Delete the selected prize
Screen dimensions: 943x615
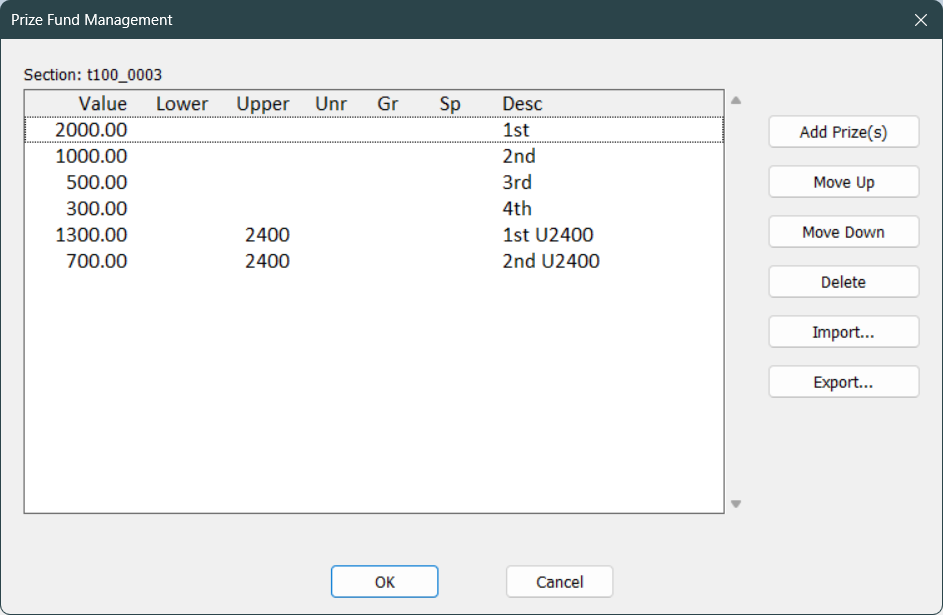point(844,281)
